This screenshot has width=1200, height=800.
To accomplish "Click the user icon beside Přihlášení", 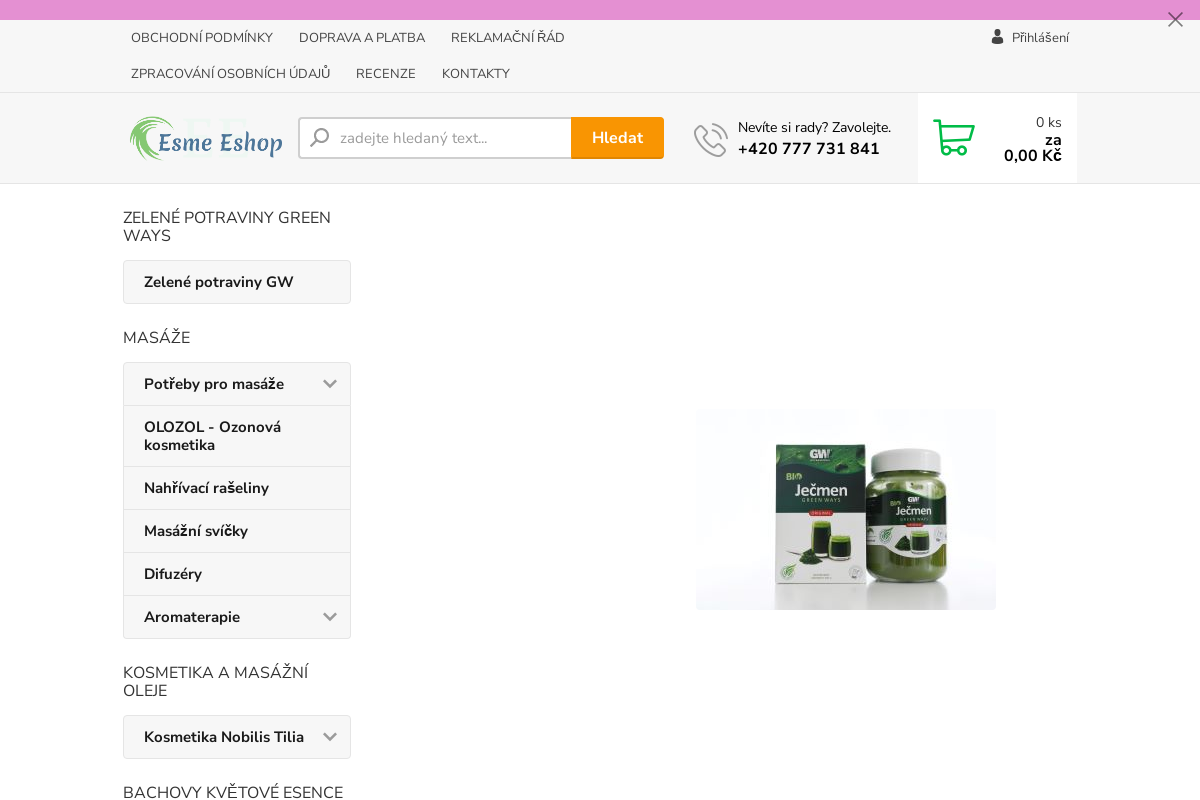I will point(997,37).
